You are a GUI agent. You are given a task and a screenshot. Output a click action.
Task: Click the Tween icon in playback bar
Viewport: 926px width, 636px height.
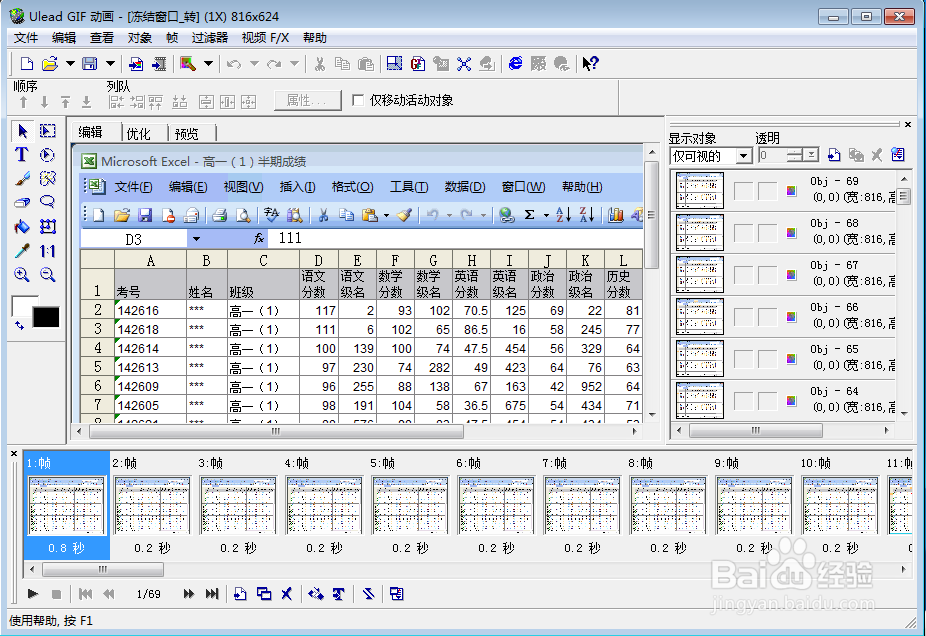click(x=316, y=594)
